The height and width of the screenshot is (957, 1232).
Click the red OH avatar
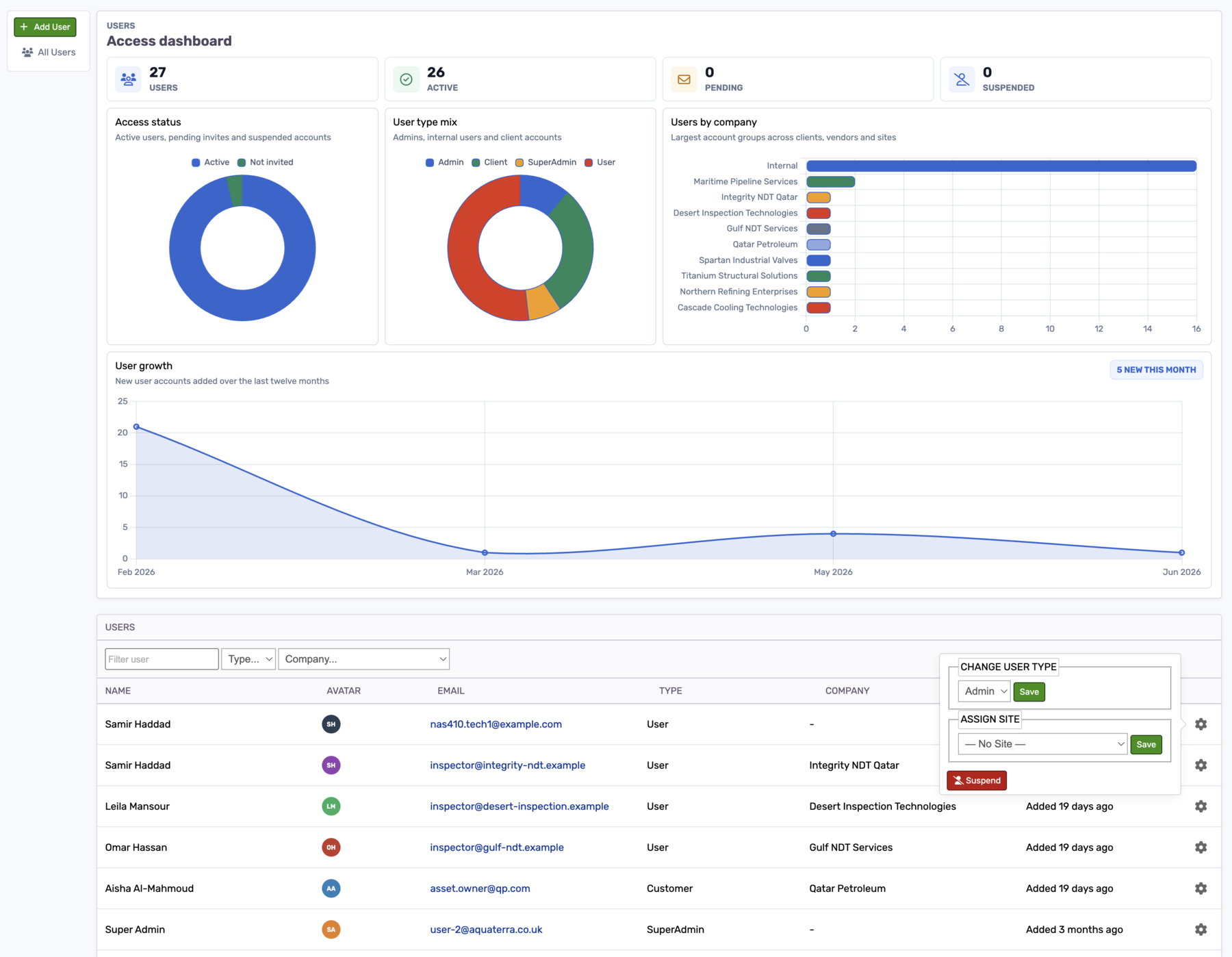[331, 847]
